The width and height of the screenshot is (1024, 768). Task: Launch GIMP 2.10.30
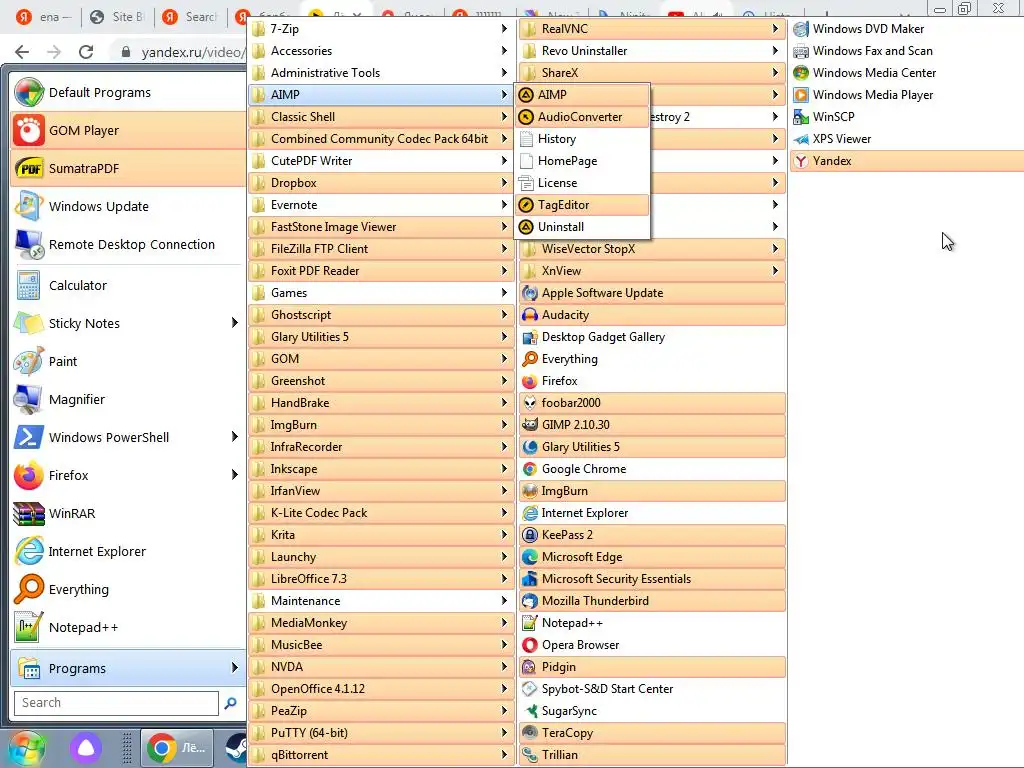[652, 424]
